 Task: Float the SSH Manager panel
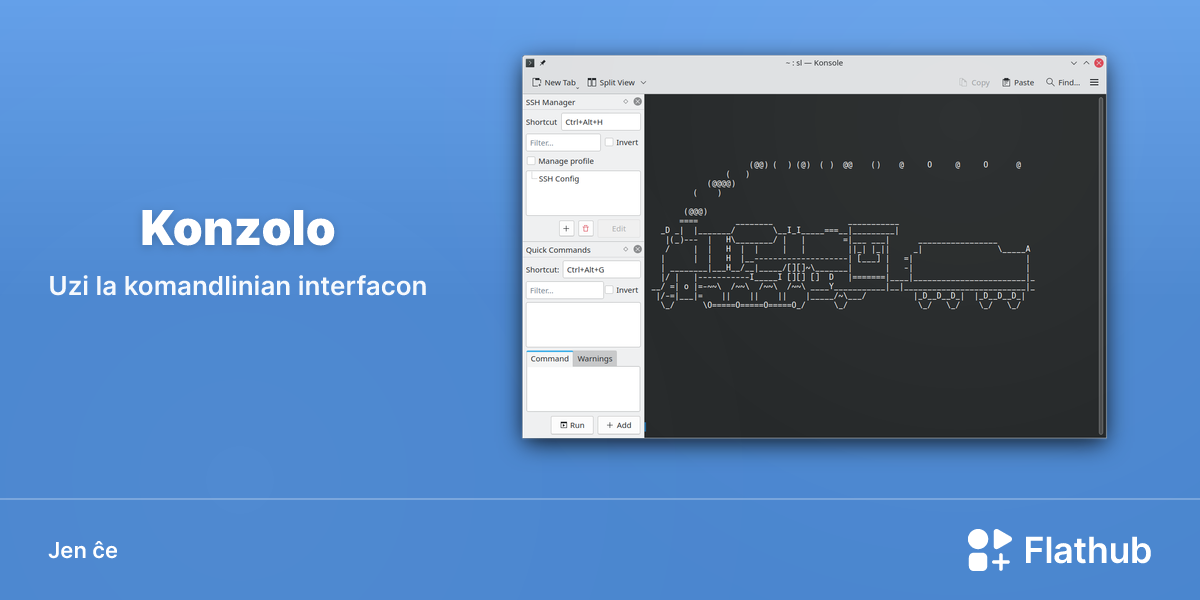coord(626,102)
